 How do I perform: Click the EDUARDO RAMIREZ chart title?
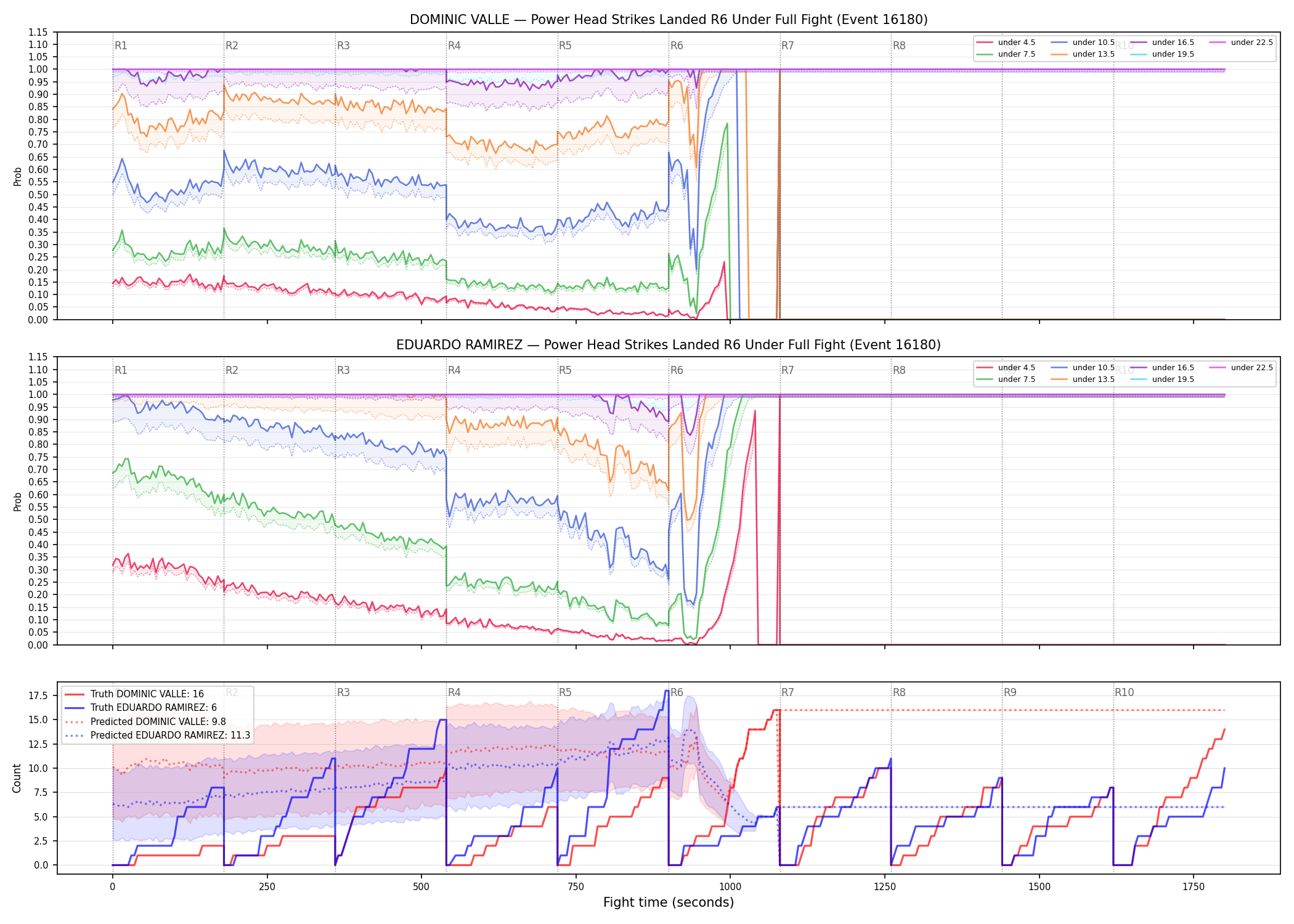click(669, 345)
